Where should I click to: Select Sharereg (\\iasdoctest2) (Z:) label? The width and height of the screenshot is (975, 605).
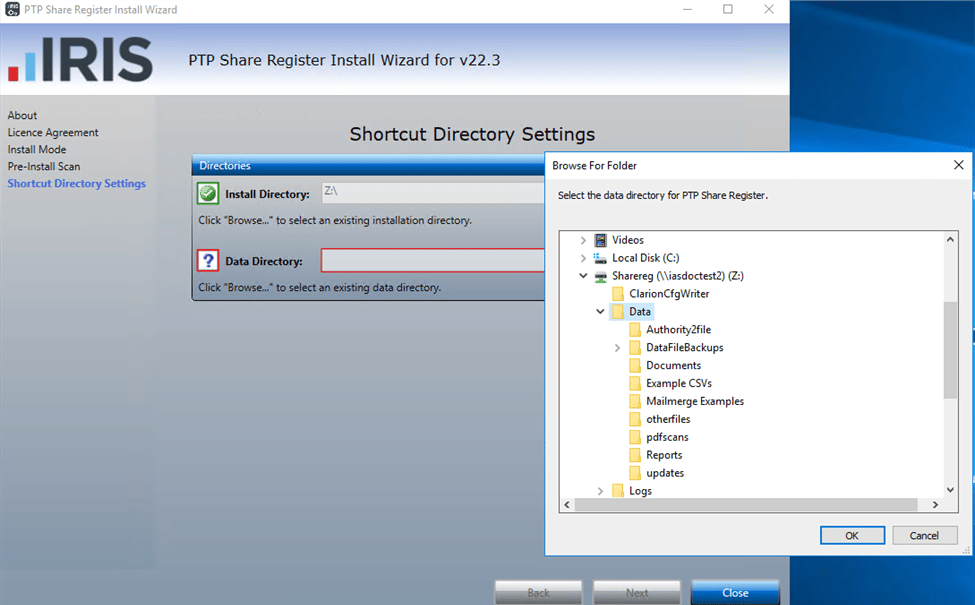click(678, 276)
